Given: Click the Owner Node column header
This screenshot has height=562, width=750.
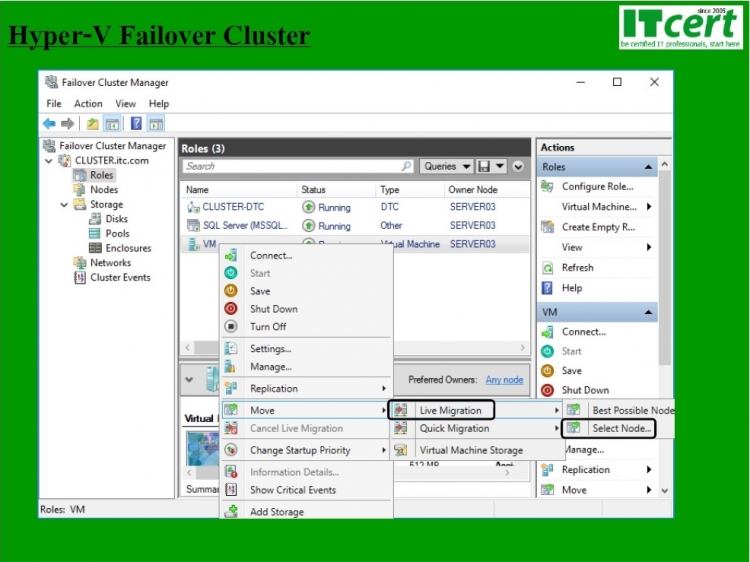Looking at the screenshot, I should (473, 190).
